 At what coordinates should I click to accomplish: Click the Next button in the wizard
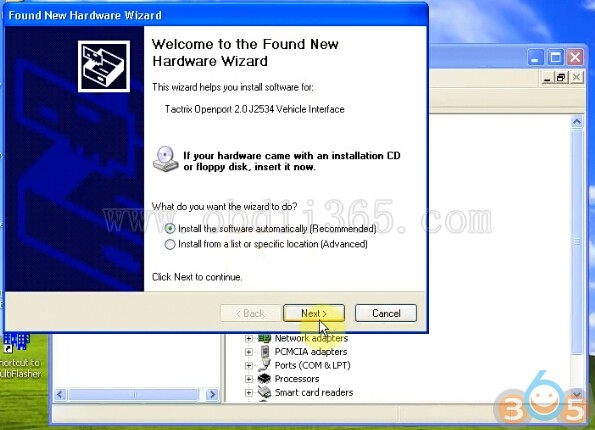[314, 313]
